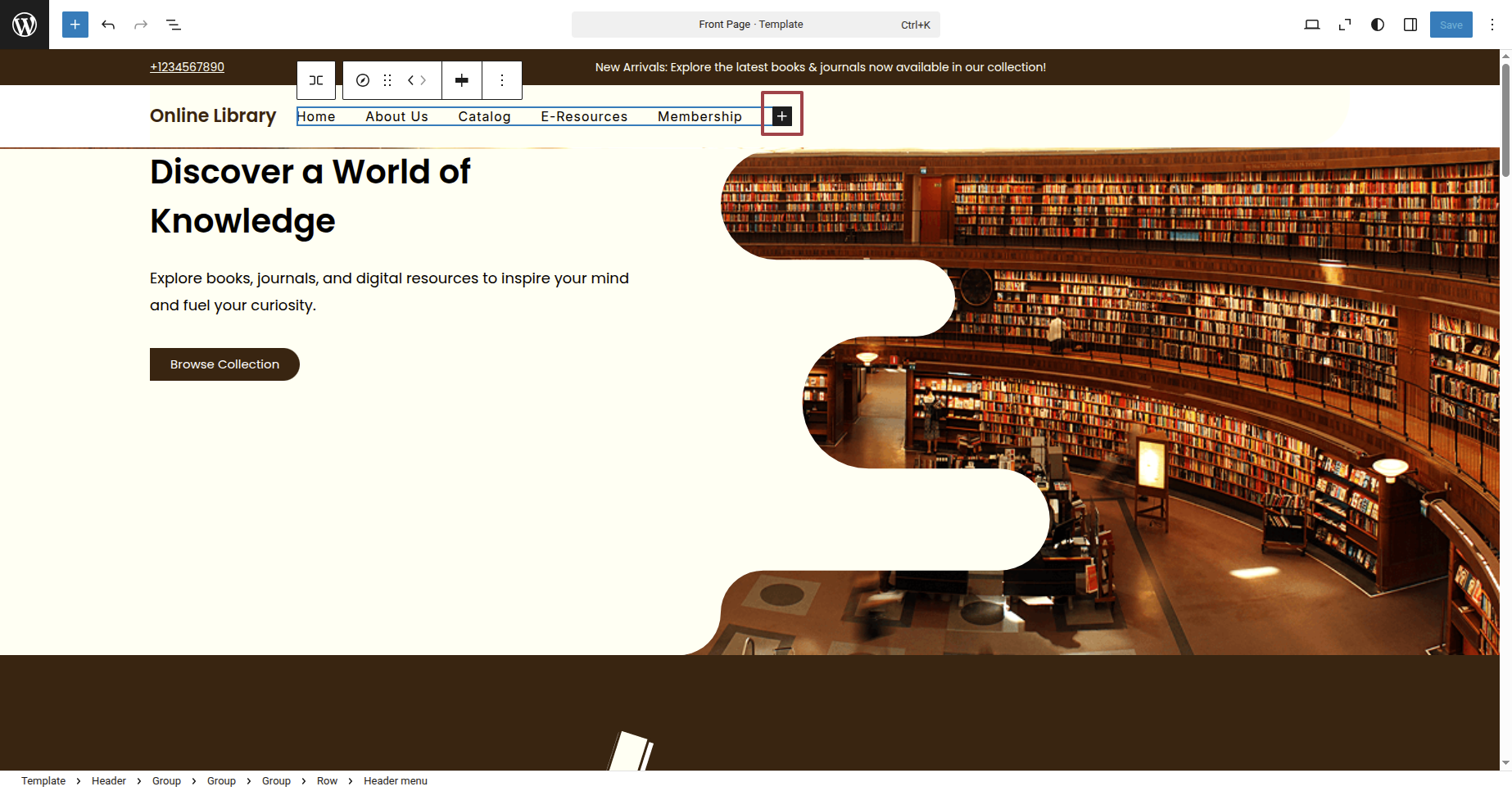This screenshot has height=791, width=1512.
Task: Select the Catalog navigation menu item
Action: coord(484,116)
